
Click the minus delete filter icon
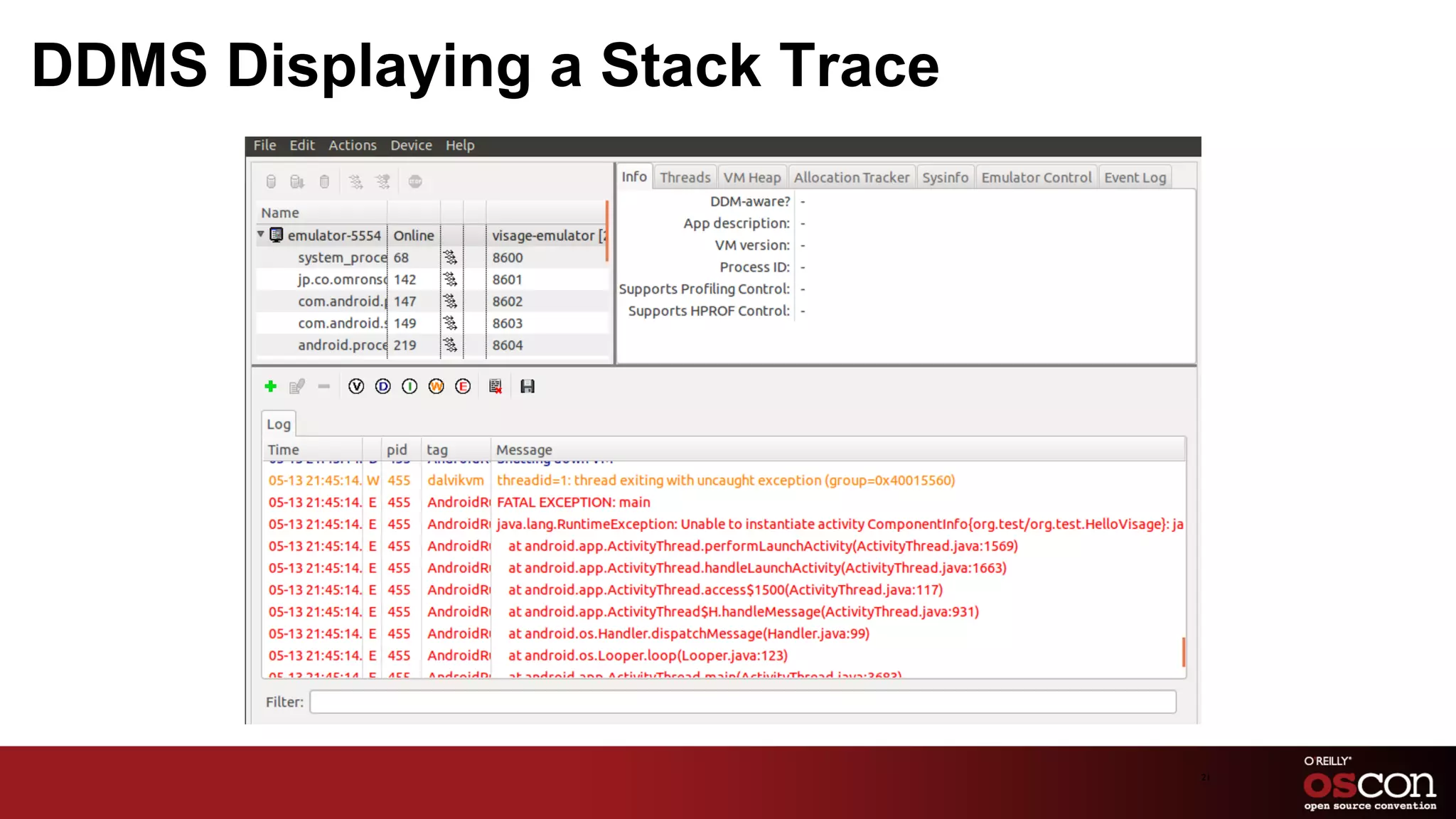pyautogui.click(x=324, y=386)
